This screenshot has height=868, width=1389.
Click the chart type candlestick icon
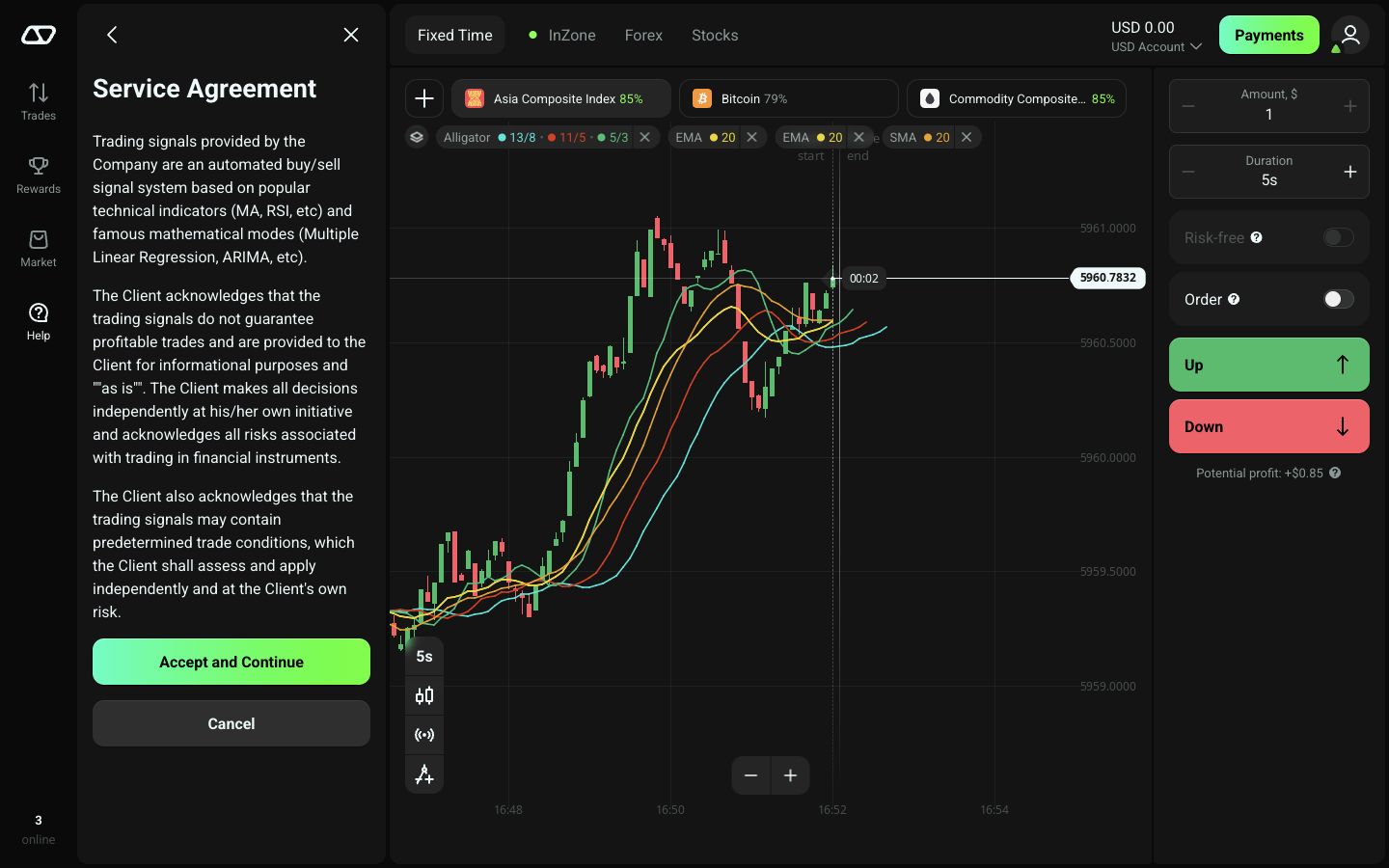pyautogui.click(x=424, y=695)
